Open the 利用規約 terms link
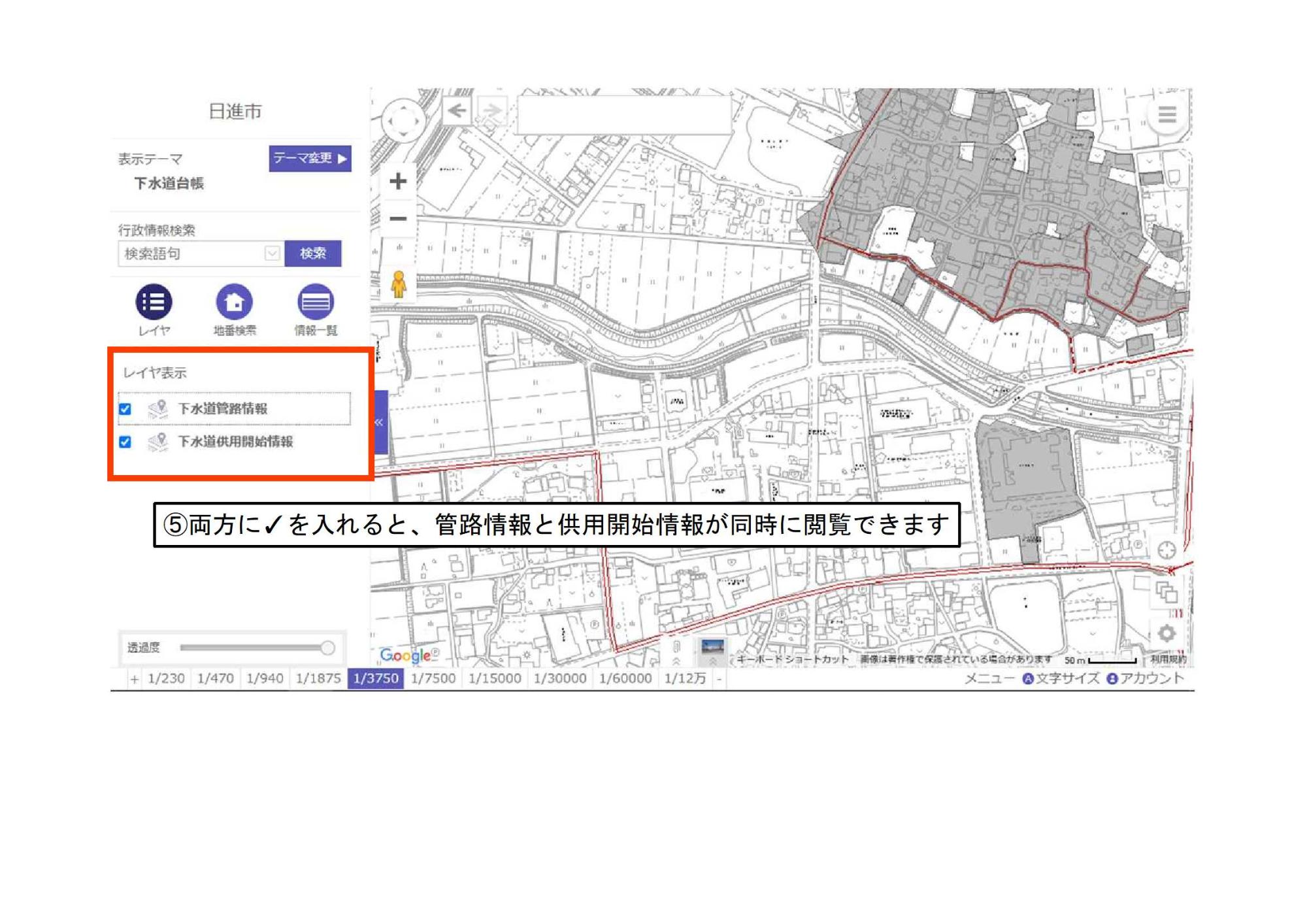The height and width of the screenshot is (924, 1307). click(x=1168, y=659)
